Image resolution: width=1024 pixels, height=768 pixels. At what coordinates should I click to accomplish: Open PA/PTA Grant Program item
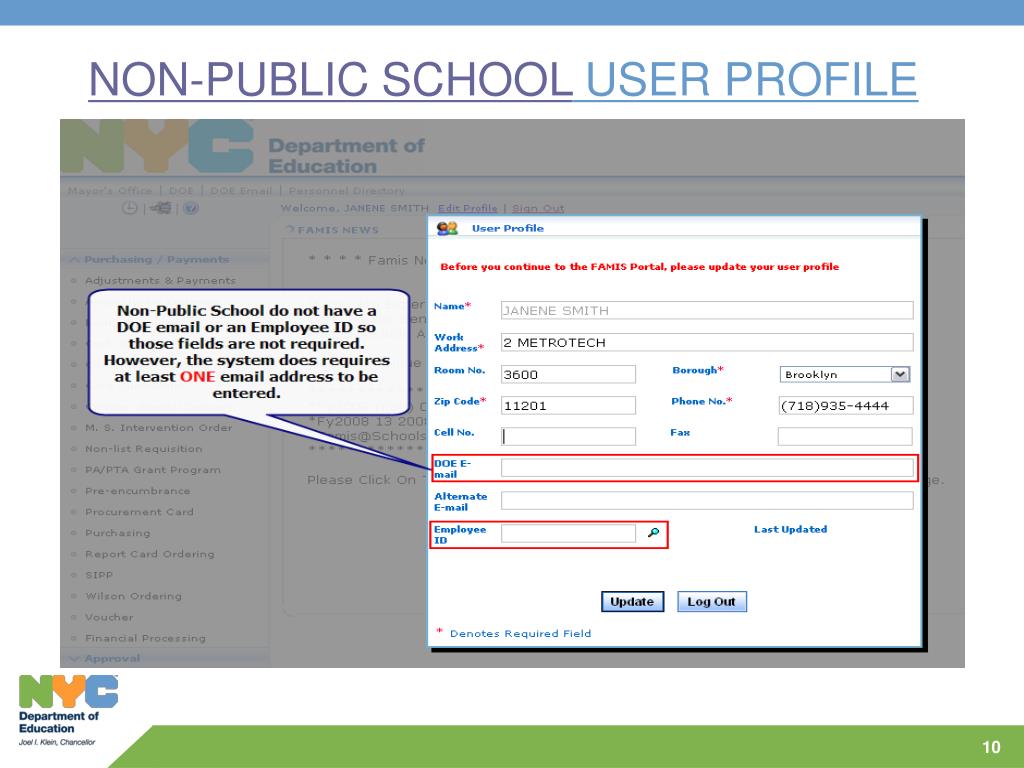click(x=153, y=470)
